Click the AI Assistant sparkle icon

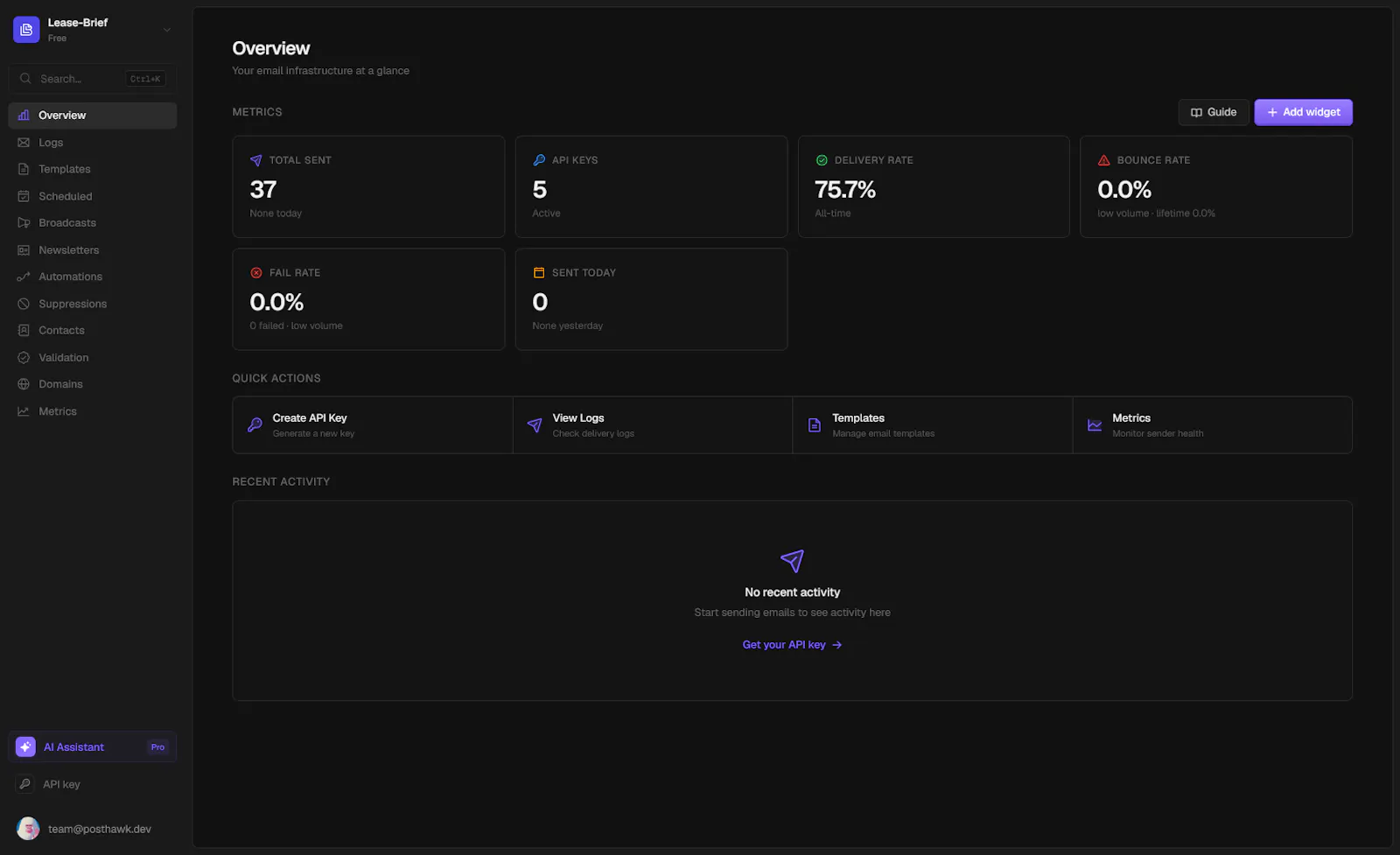[x=25, y=747]
